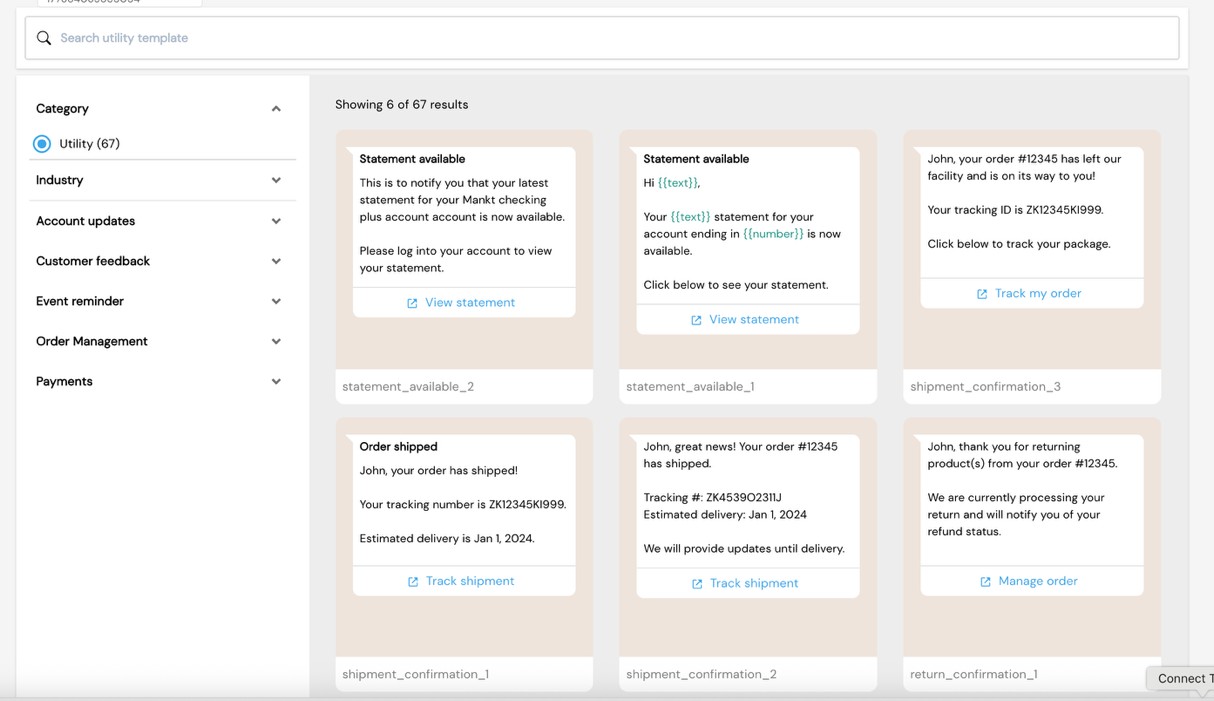Open the Payments filter label
The width and height of the screenshot is (1214, 701).
click(x=64, y=381)
